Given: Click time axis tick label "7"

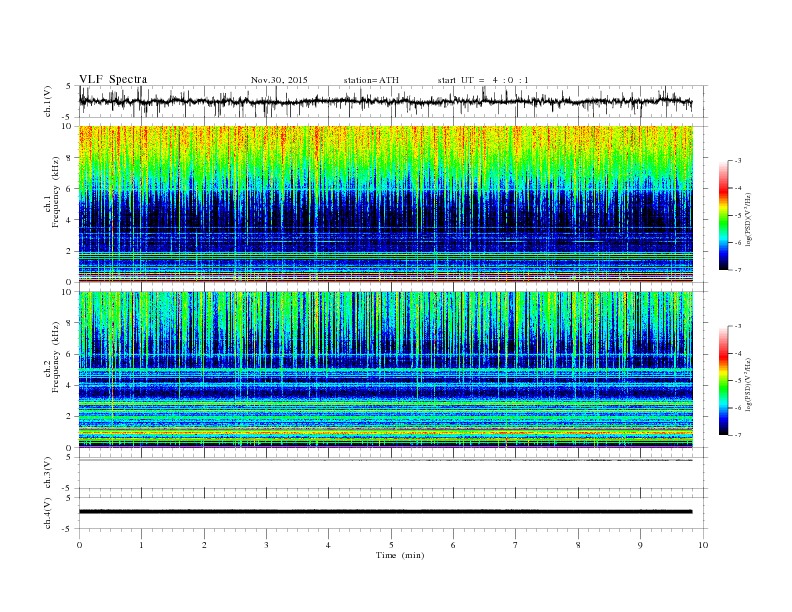Looking at the screenshot, I should (x=516, y=545).
